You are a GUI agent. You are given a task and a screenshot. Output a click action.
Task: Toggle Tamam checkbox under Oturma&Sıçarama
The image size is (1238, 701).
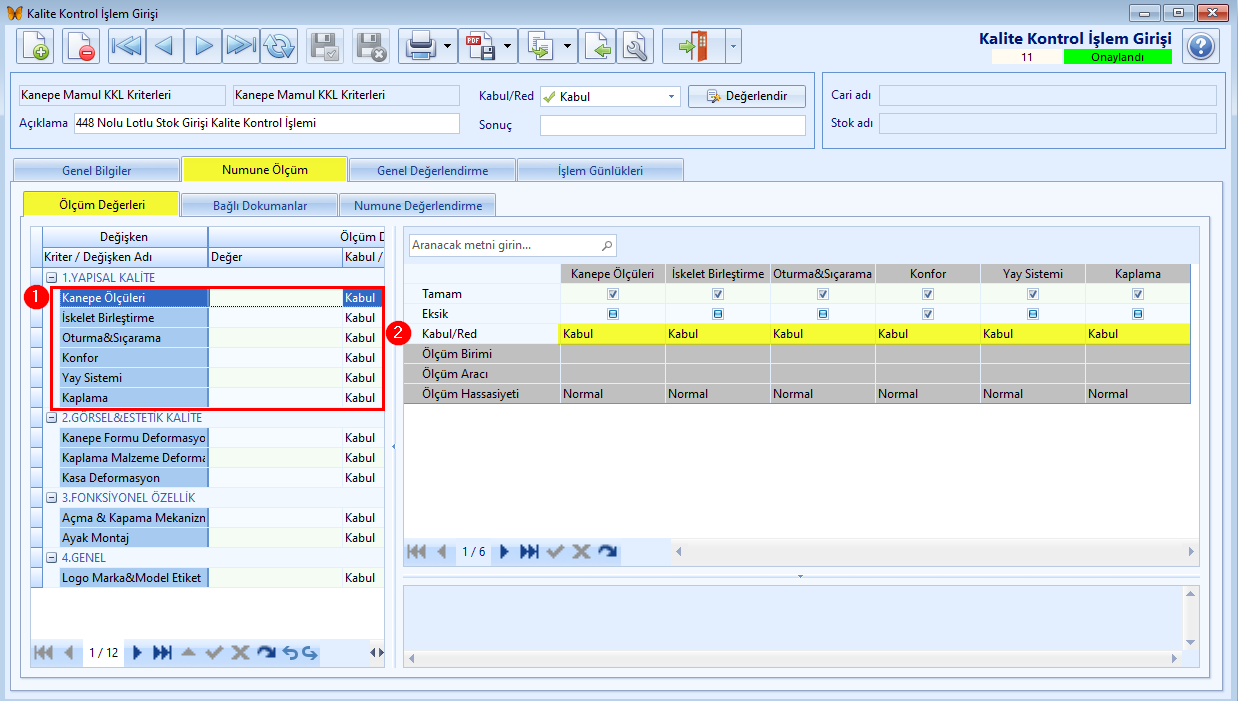tap(823, 294)
